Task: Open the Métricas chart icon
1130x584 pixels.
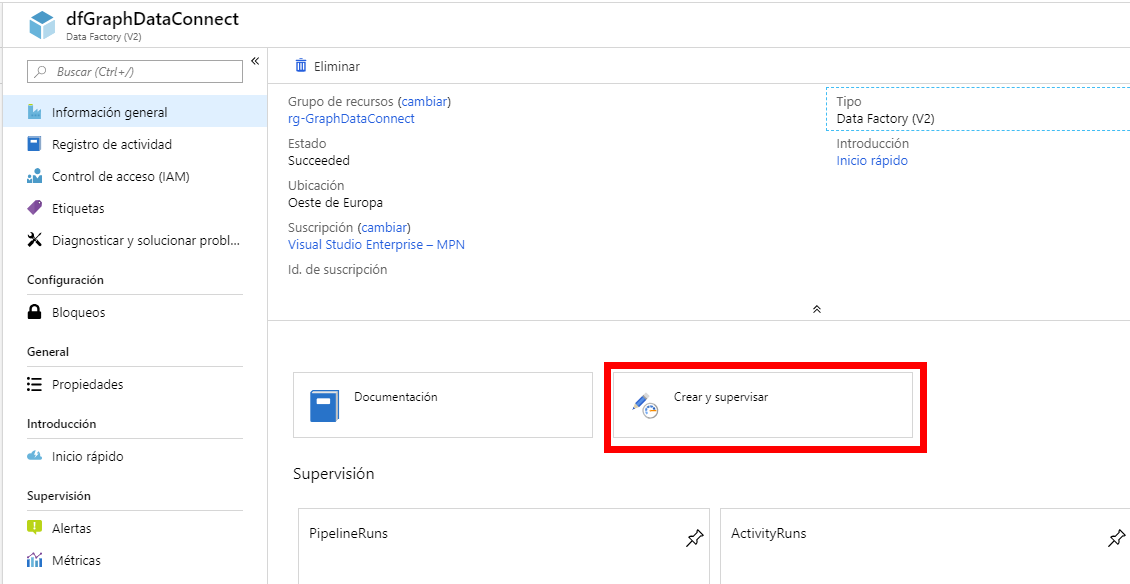Action: click(35, 560)
